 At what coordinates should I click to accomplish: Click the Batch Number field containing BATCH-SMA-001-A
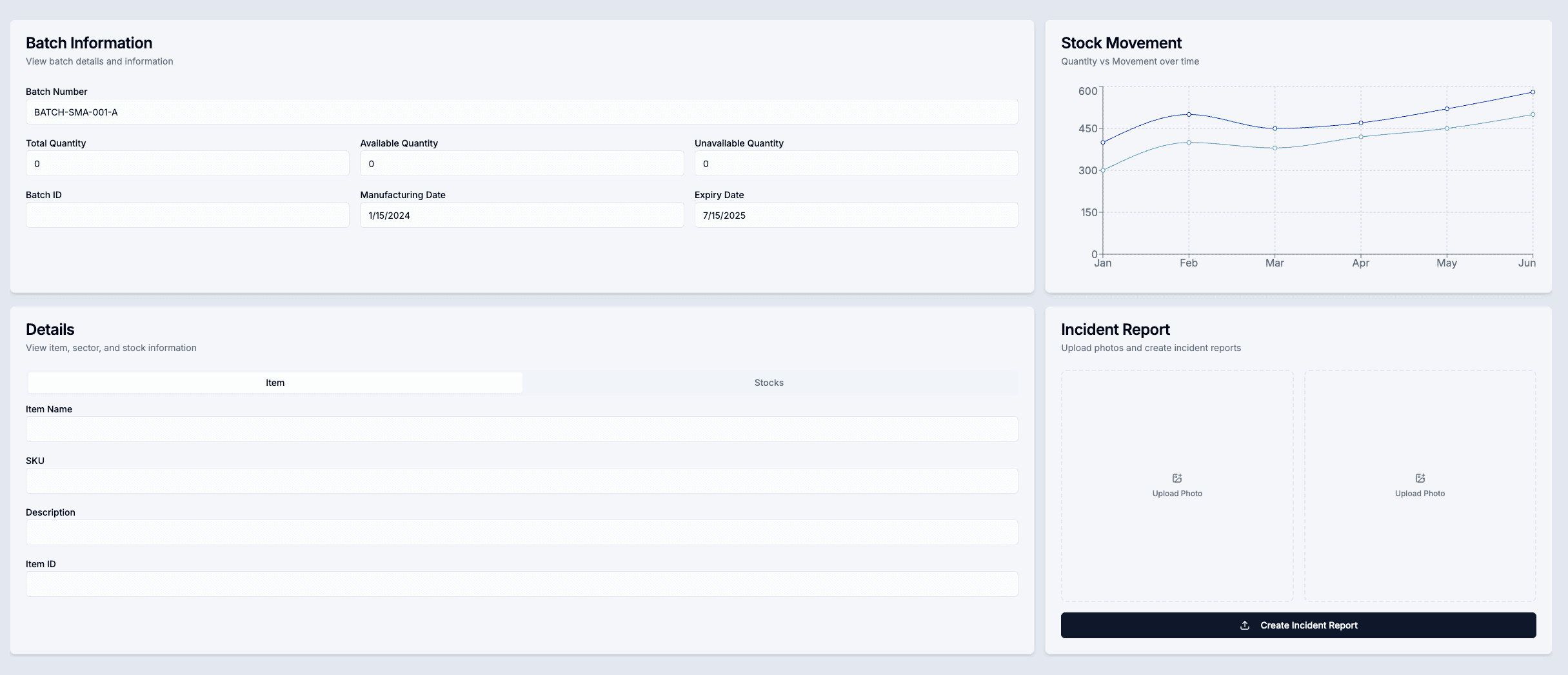521,112
